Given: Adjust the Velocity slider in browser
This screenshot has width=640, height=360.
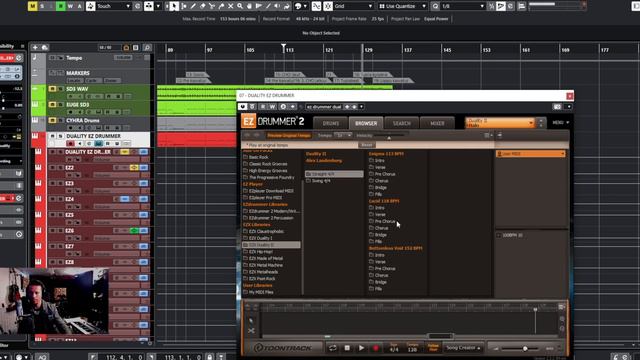Looking at the screenshot, I should tap(389, 136).
